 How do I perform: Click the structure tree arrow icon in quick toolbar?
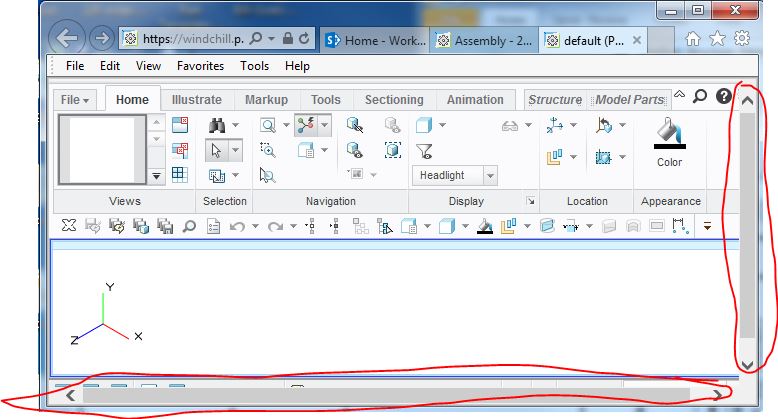click(385, 226)
